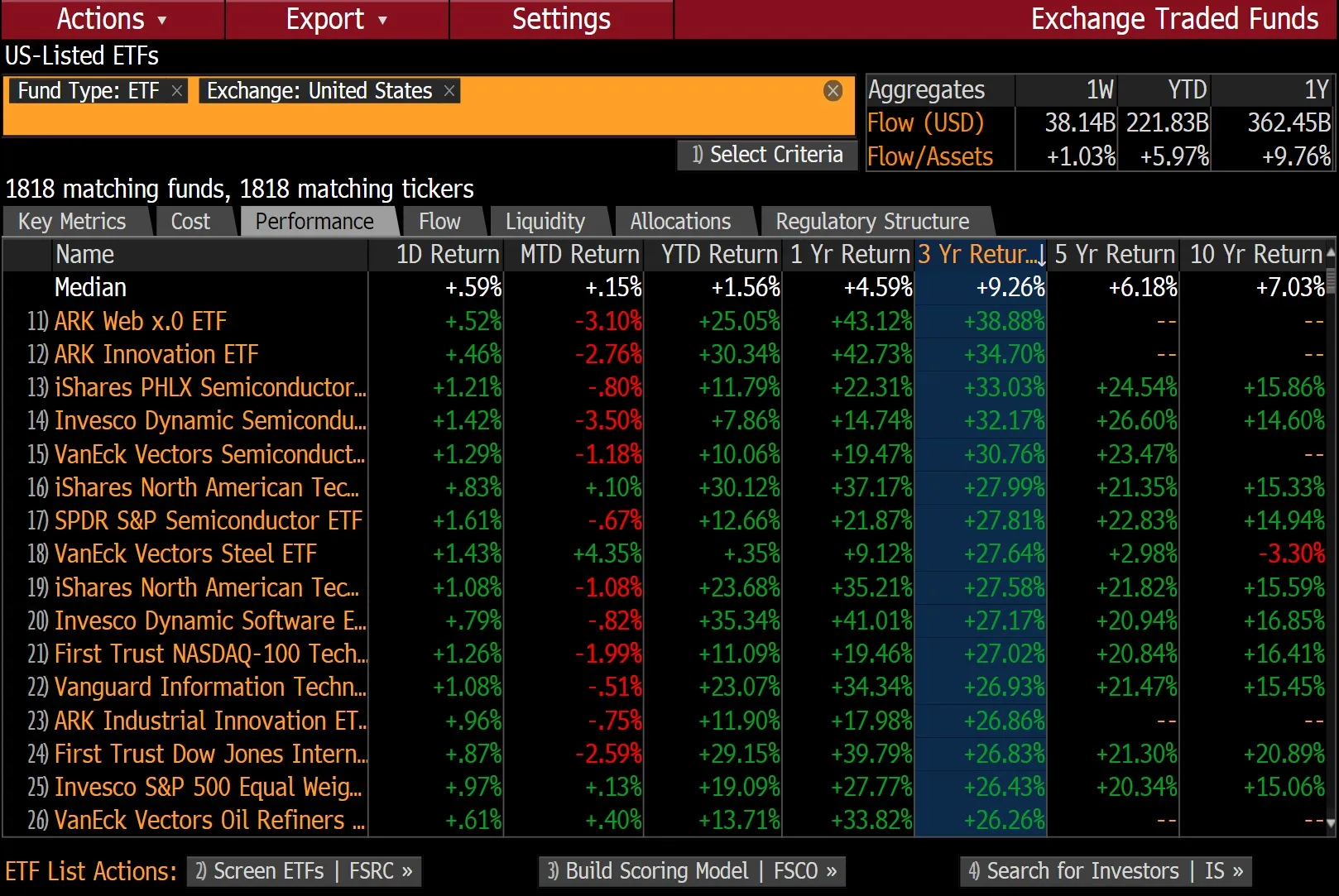Click the Select Criteria button
Screen dimensions: 1339x896
766,155
